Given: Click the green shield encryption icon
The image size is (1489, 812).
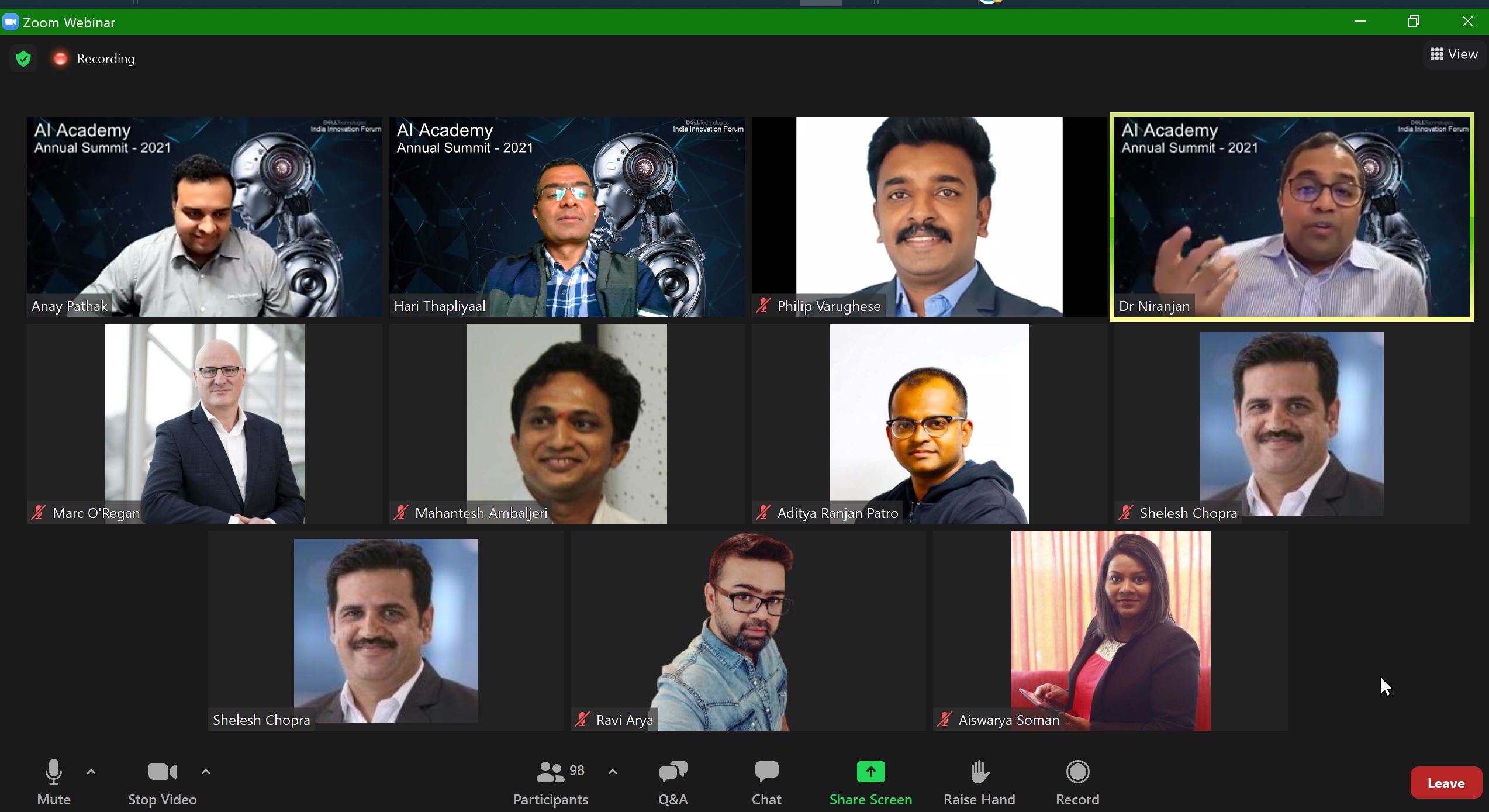Looking at the screenshot, I should [x=23, y=58].
